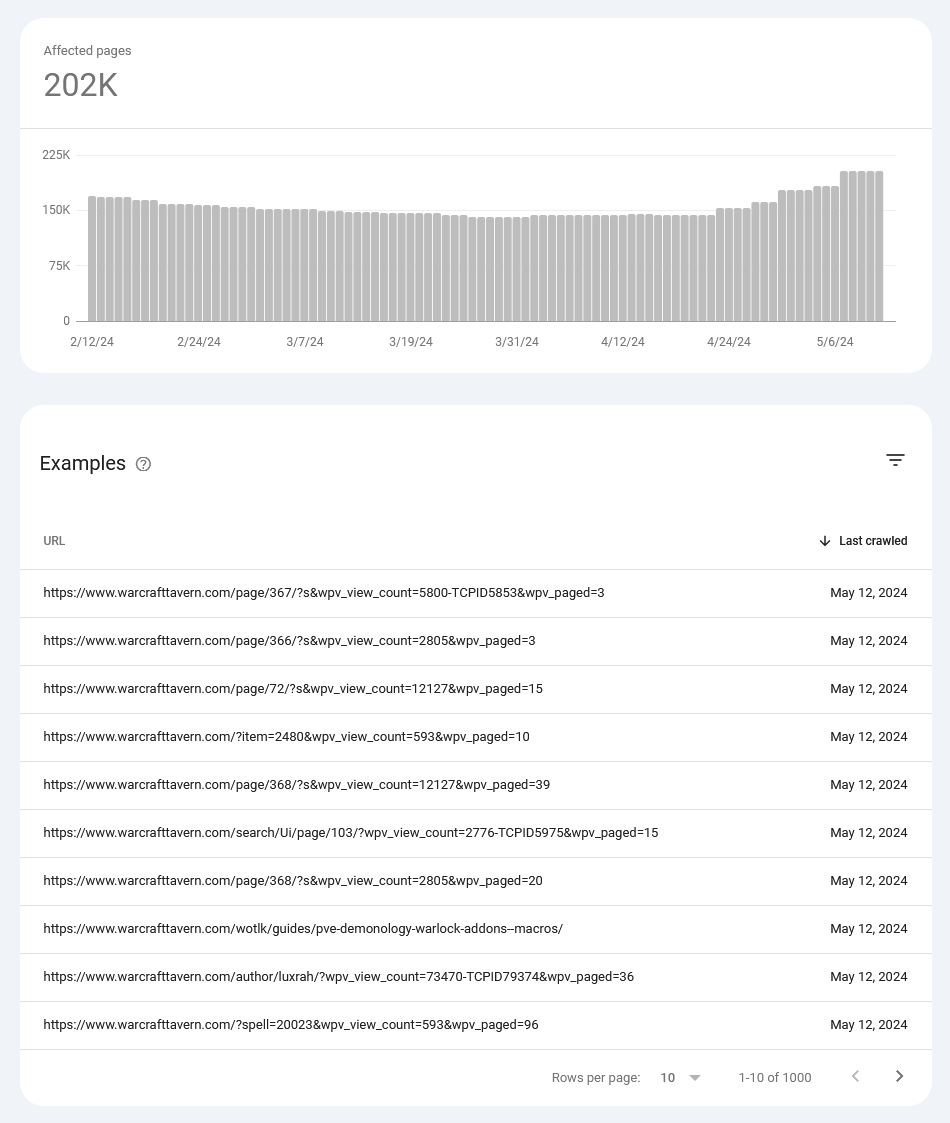Go to the previous page arrow
This screenshot has width=950, height=1123.
tap(855, 1076)
